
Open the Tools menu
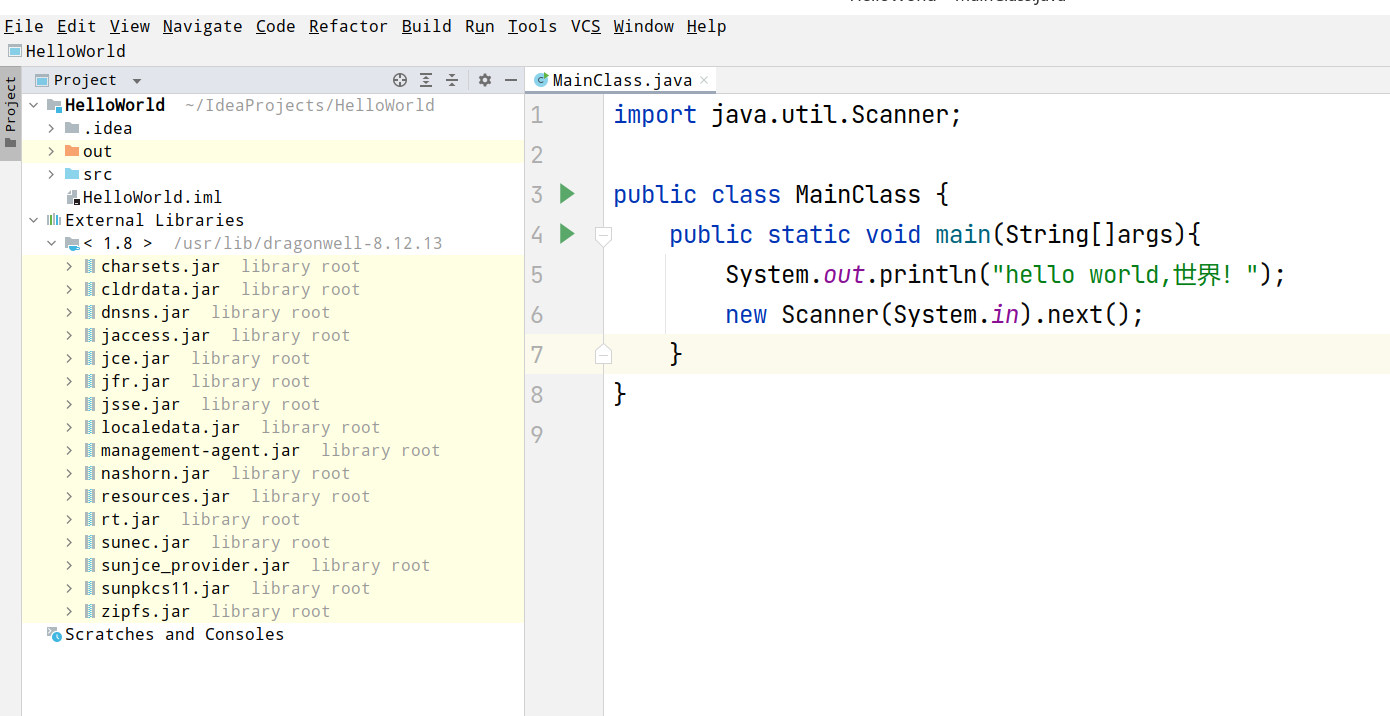[x=533, y=26]
